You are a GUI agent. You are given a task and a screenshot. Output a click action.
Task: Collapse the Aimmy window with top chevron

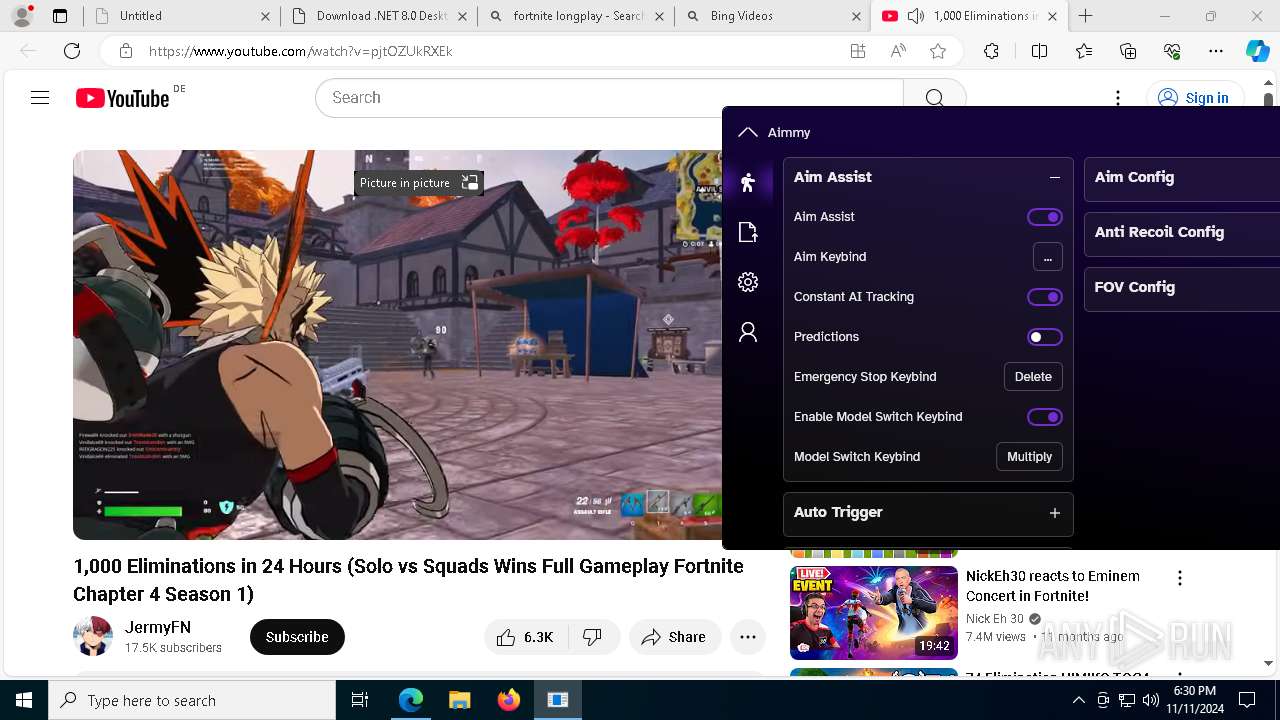(747, 132)
